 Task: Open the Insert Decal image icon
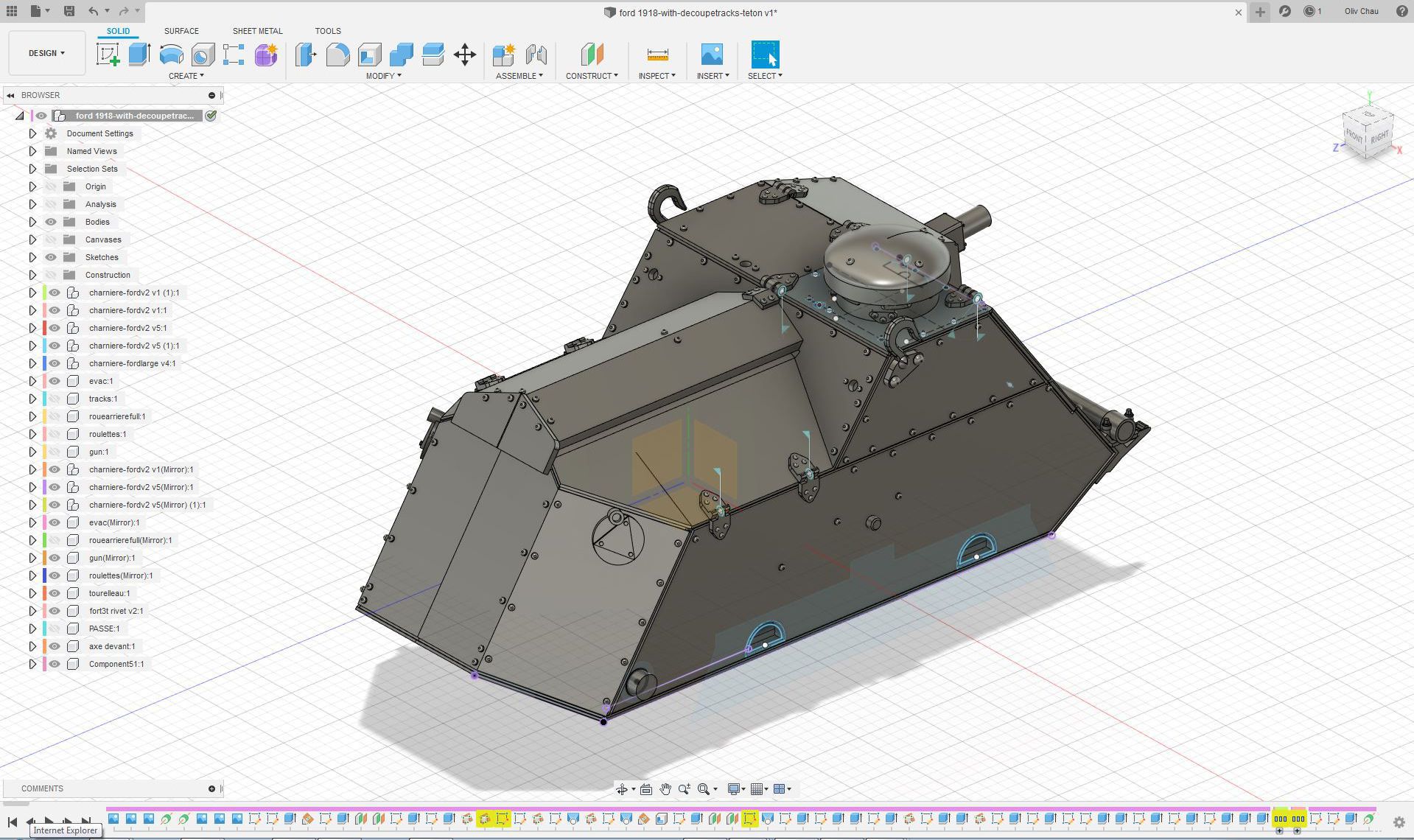(x=711, y=55)
